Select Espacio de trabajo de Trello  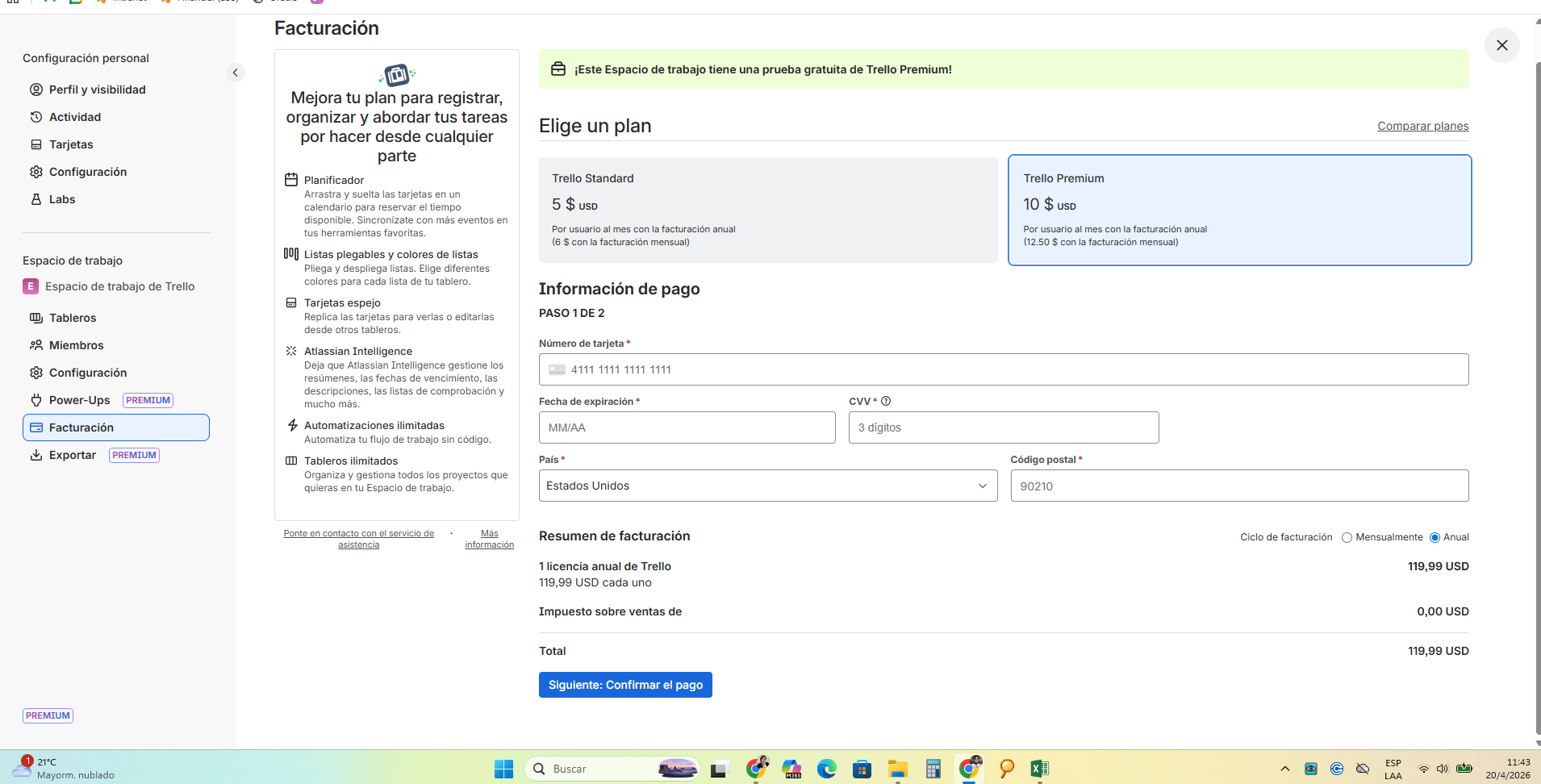click(x=109, y=286)
